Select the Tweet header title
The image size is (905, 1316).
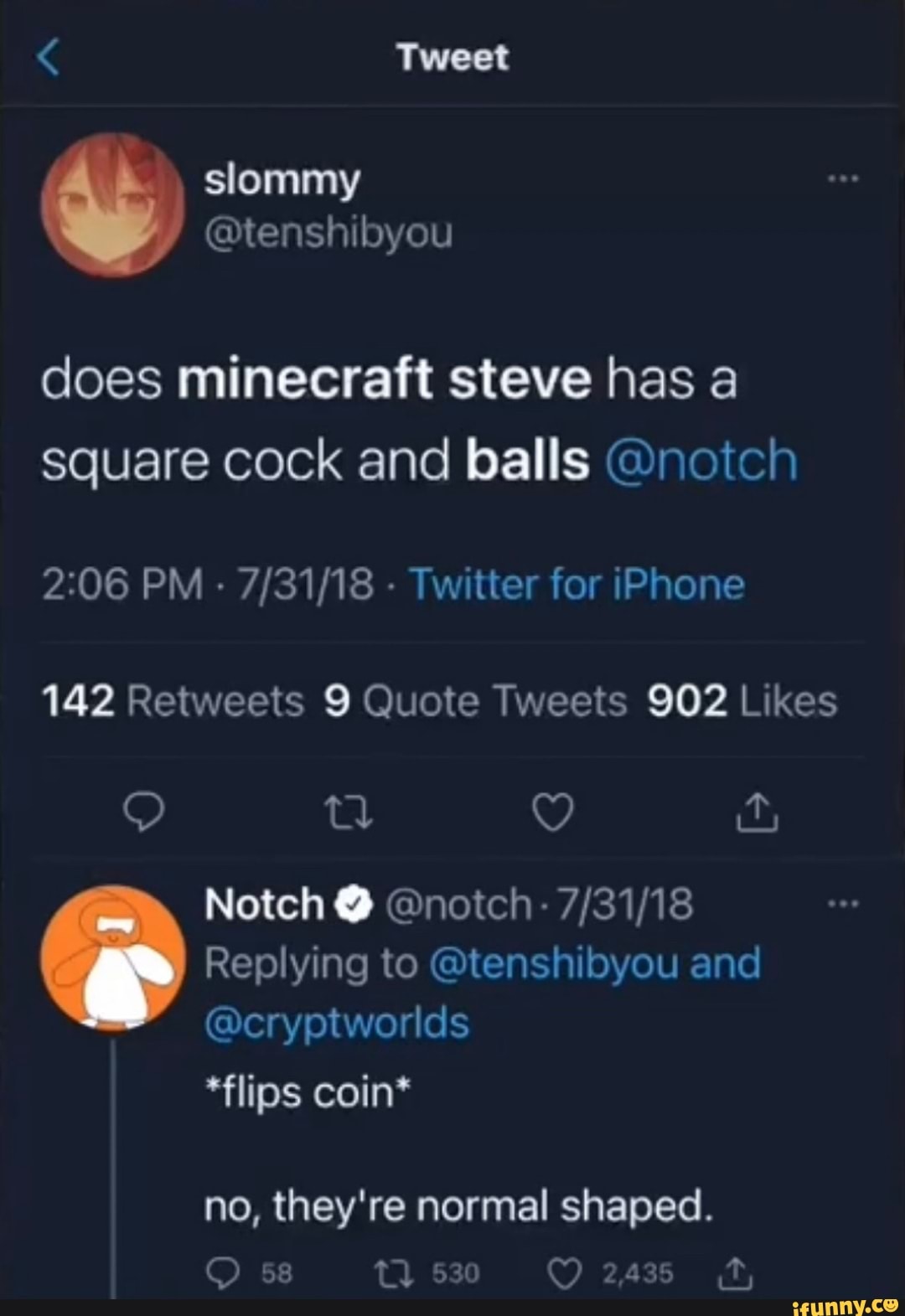click(452, 59)
